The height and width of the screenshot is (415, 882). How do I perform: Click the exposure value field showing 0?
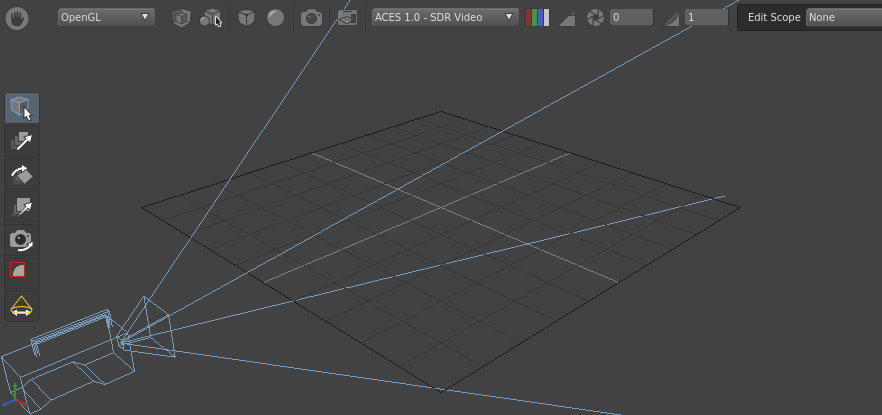click(x=631, y=17)
